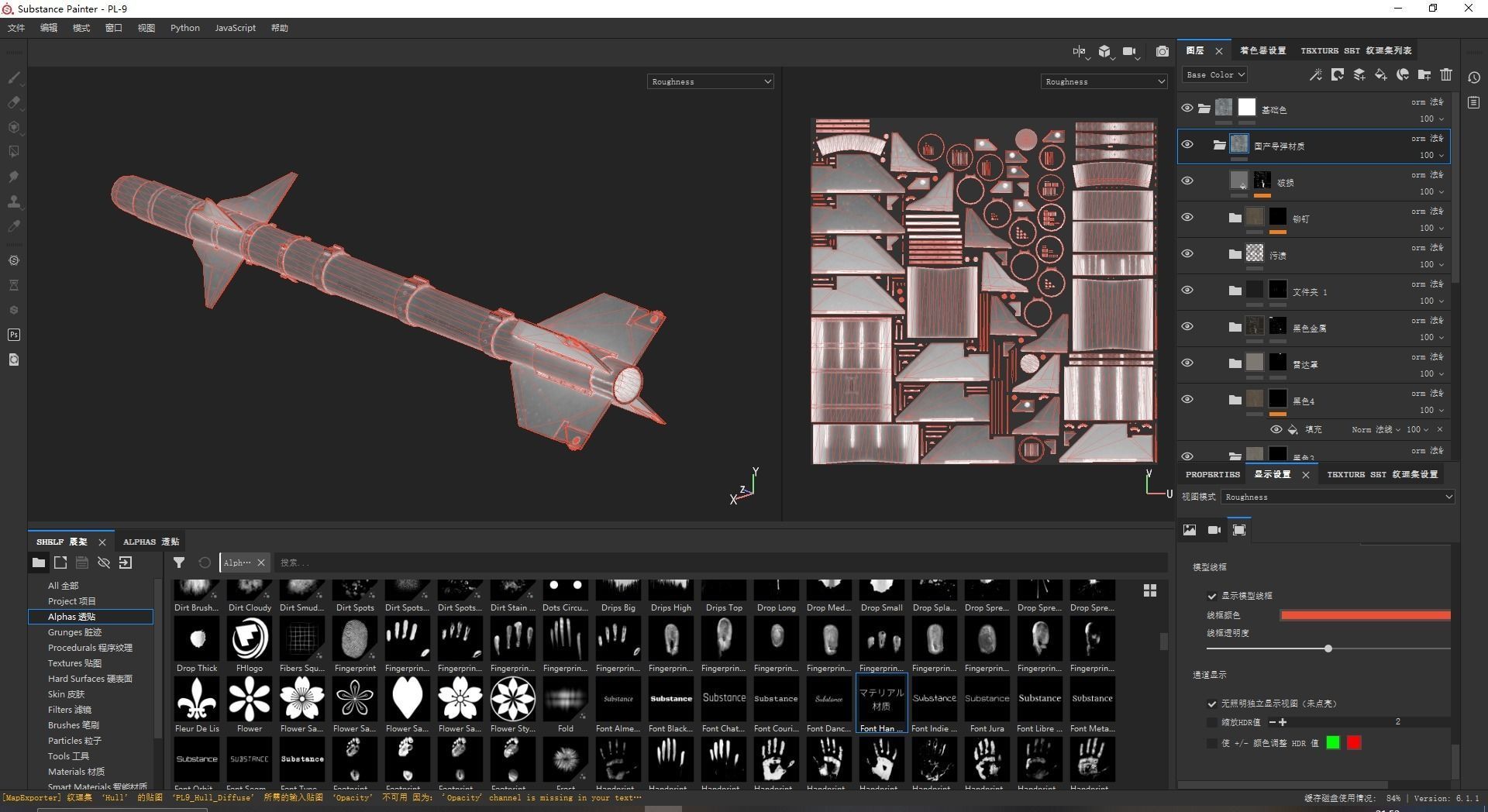The height and width of the screenshot is (812, 1488).
Task: Remove the Alph filter tag in shelf search
Action: pyautogui.click(x=261, y=563)
